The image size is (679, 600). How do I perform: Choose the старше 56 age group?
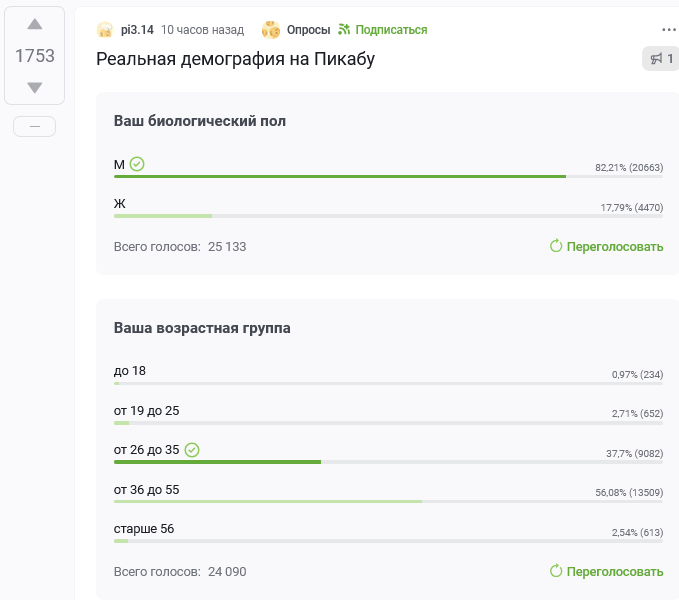144,529
